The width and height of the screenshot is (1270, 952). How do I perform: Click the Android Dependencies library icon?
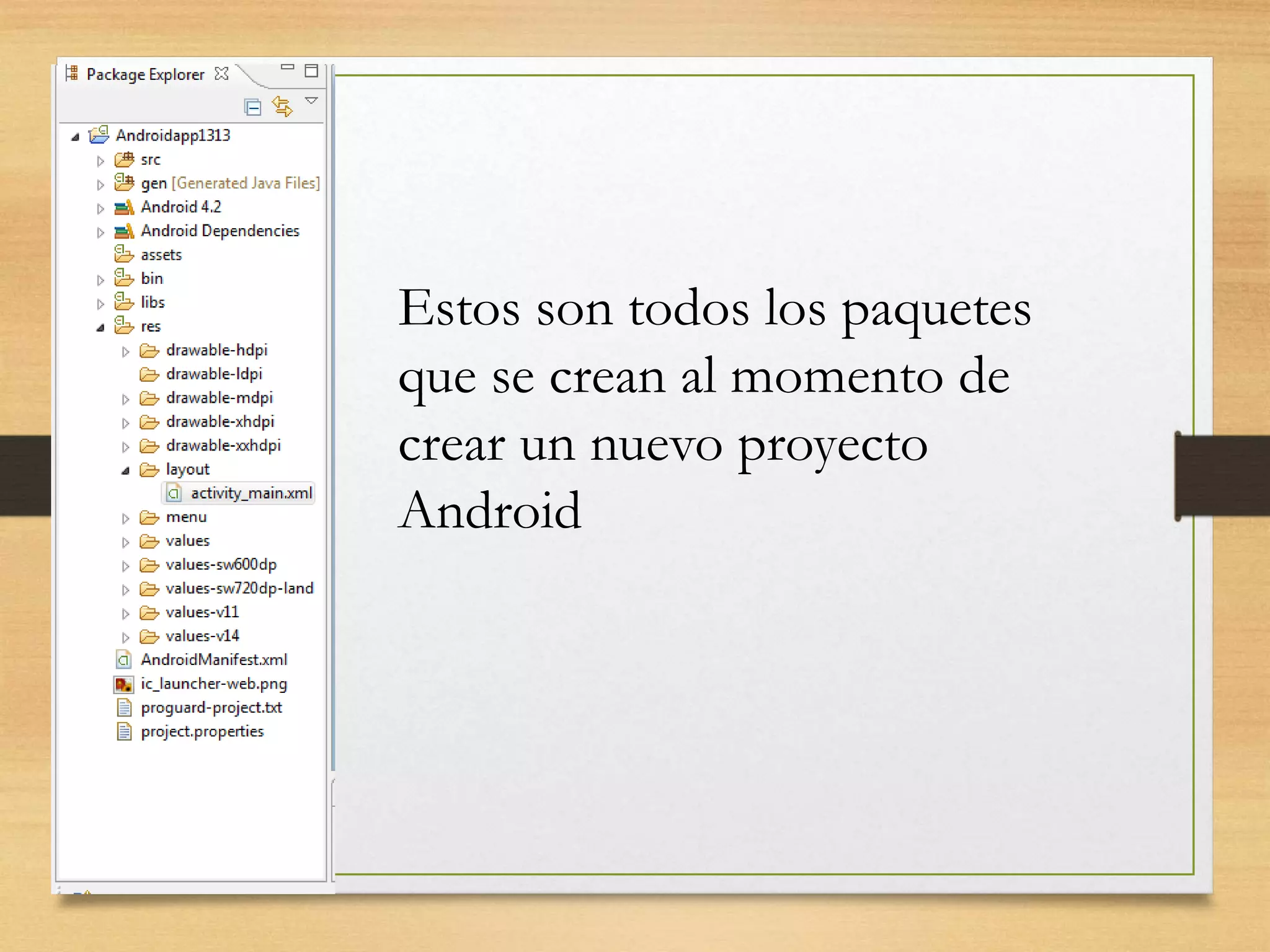point(124,231)
